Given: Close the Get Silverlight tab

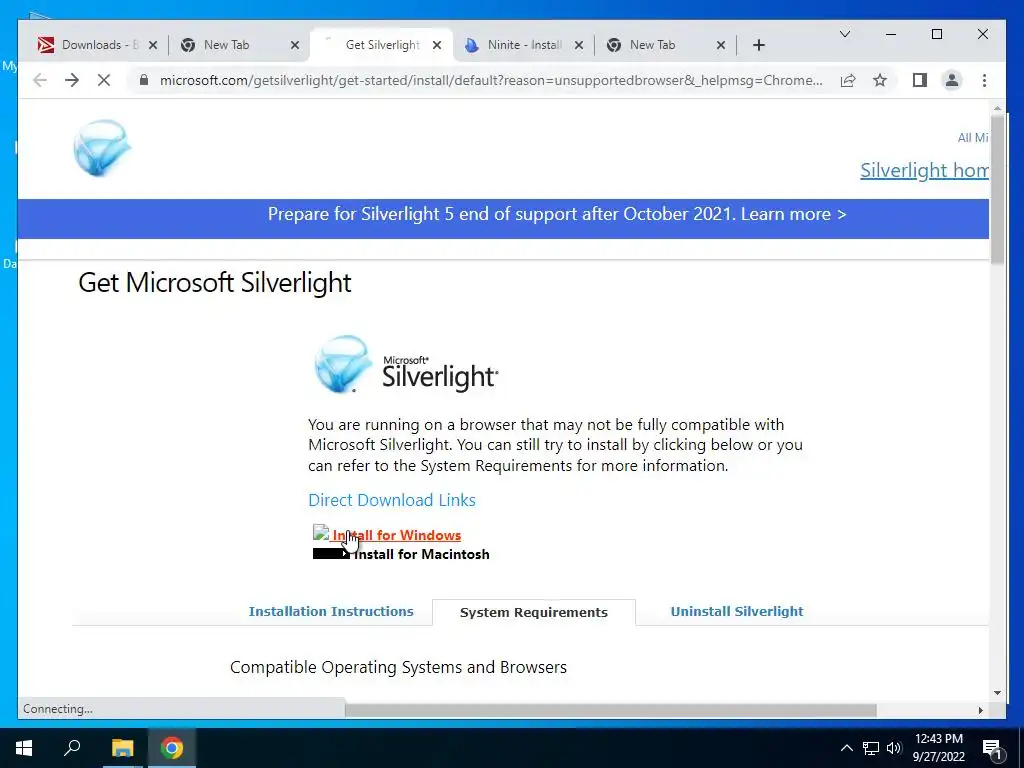Looking at the screenshot, I should [437, 45].
